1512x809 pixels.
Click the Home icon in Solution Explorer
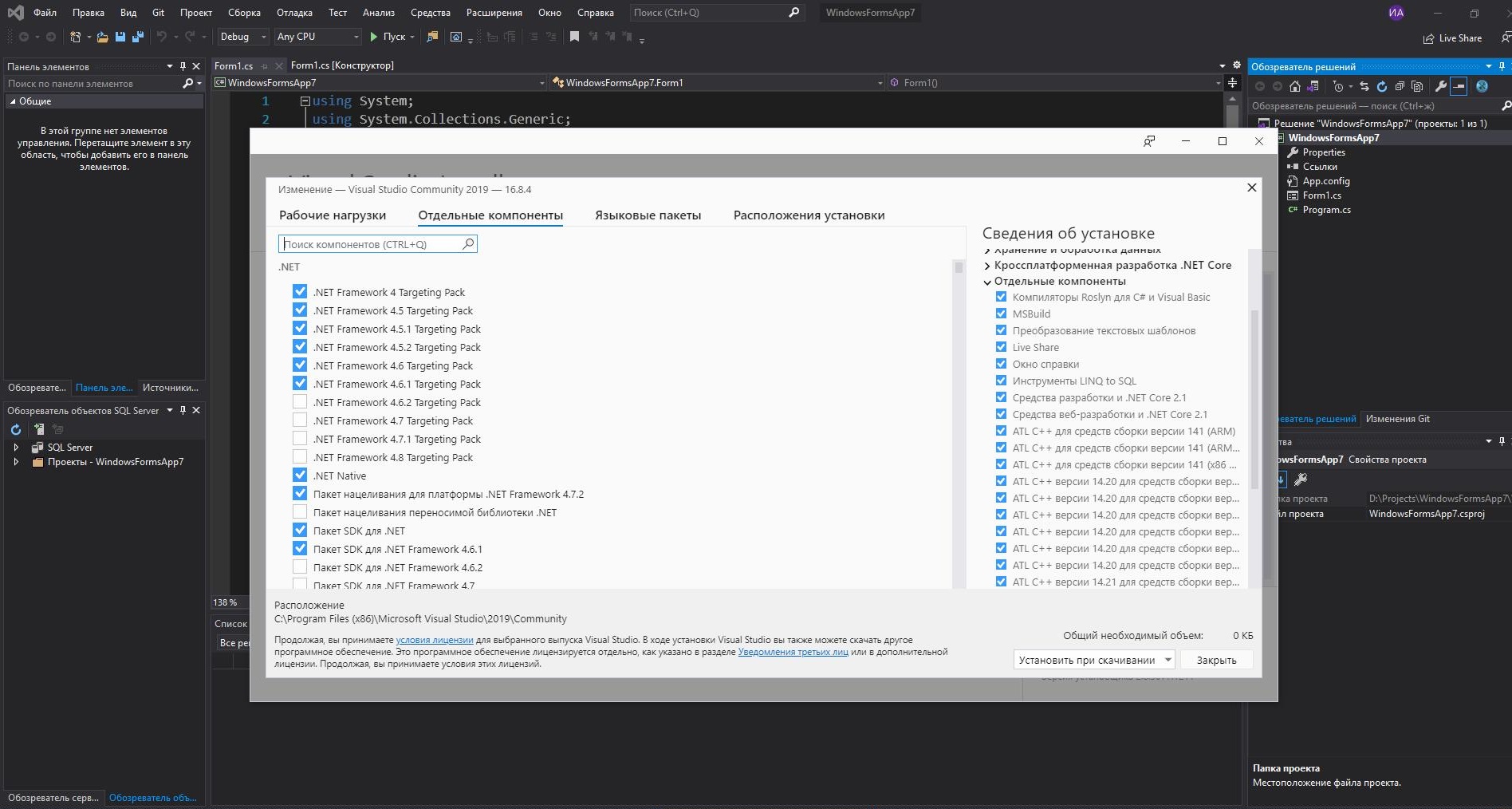click(1295, 86)
